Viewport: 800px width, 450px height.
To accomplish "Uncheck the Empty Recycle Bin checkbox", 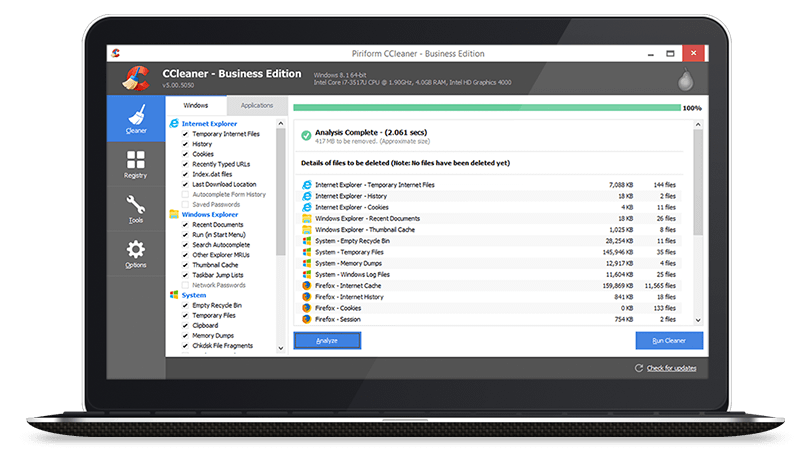I will 185,305.
